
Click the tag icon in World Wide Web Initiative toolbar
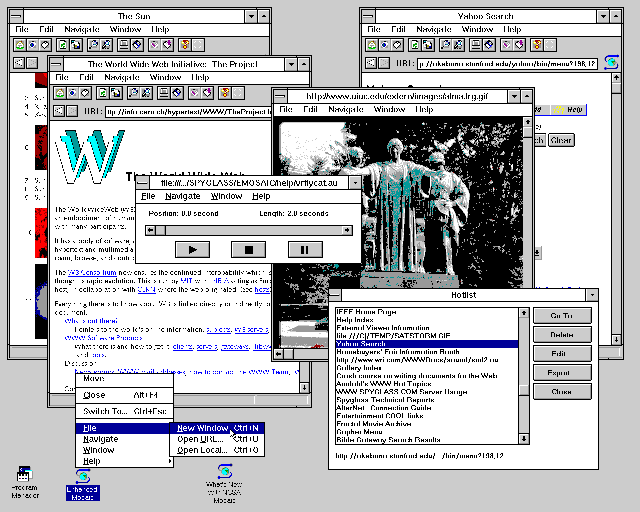click(85, 93)
